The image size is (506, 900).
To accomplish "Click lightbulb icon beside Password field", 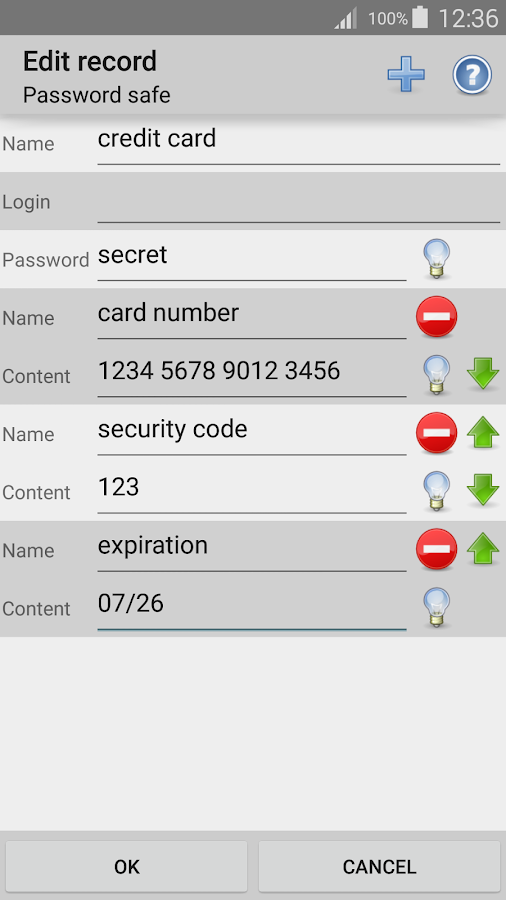I will [x=437, y=259].
